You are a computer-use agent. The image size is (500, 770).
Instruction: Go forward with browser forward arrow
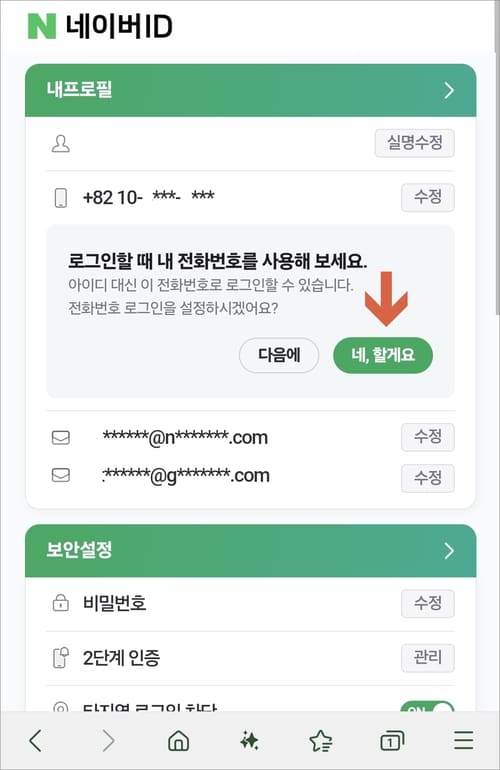108,740
